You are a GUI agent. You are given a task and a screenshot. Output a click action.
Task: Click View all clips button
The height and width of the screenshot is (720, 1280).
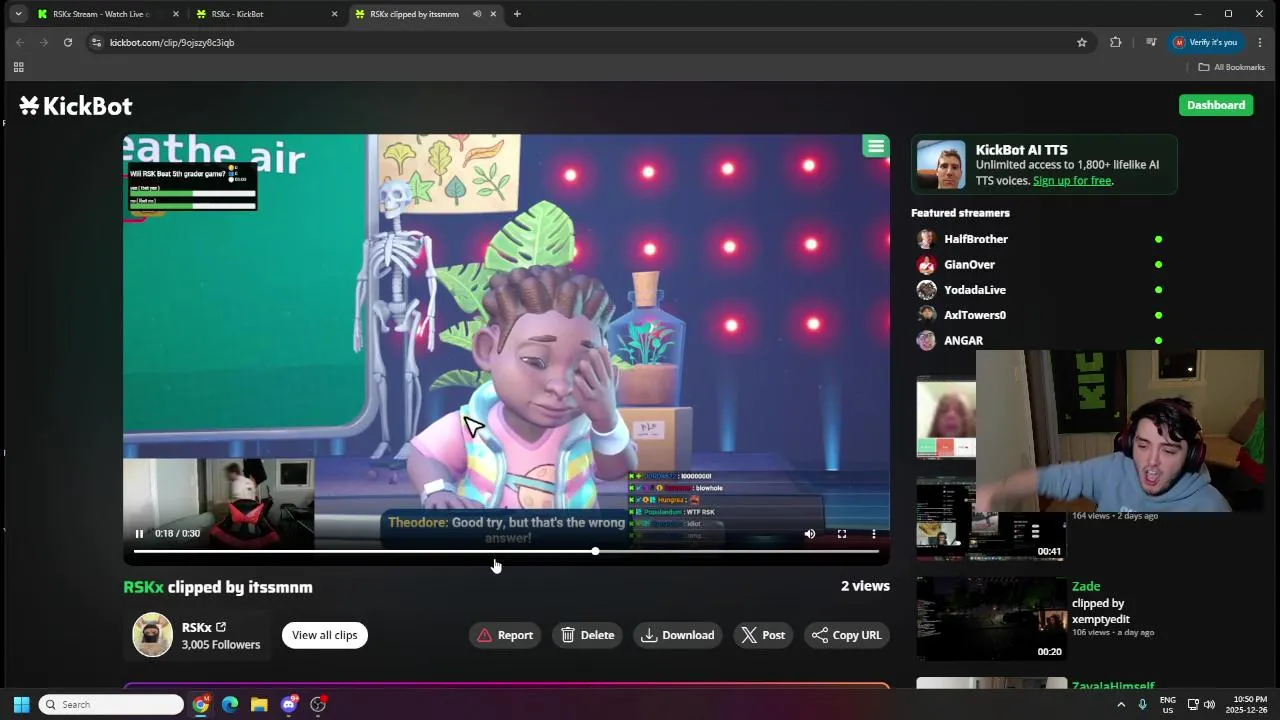[325, 635]
